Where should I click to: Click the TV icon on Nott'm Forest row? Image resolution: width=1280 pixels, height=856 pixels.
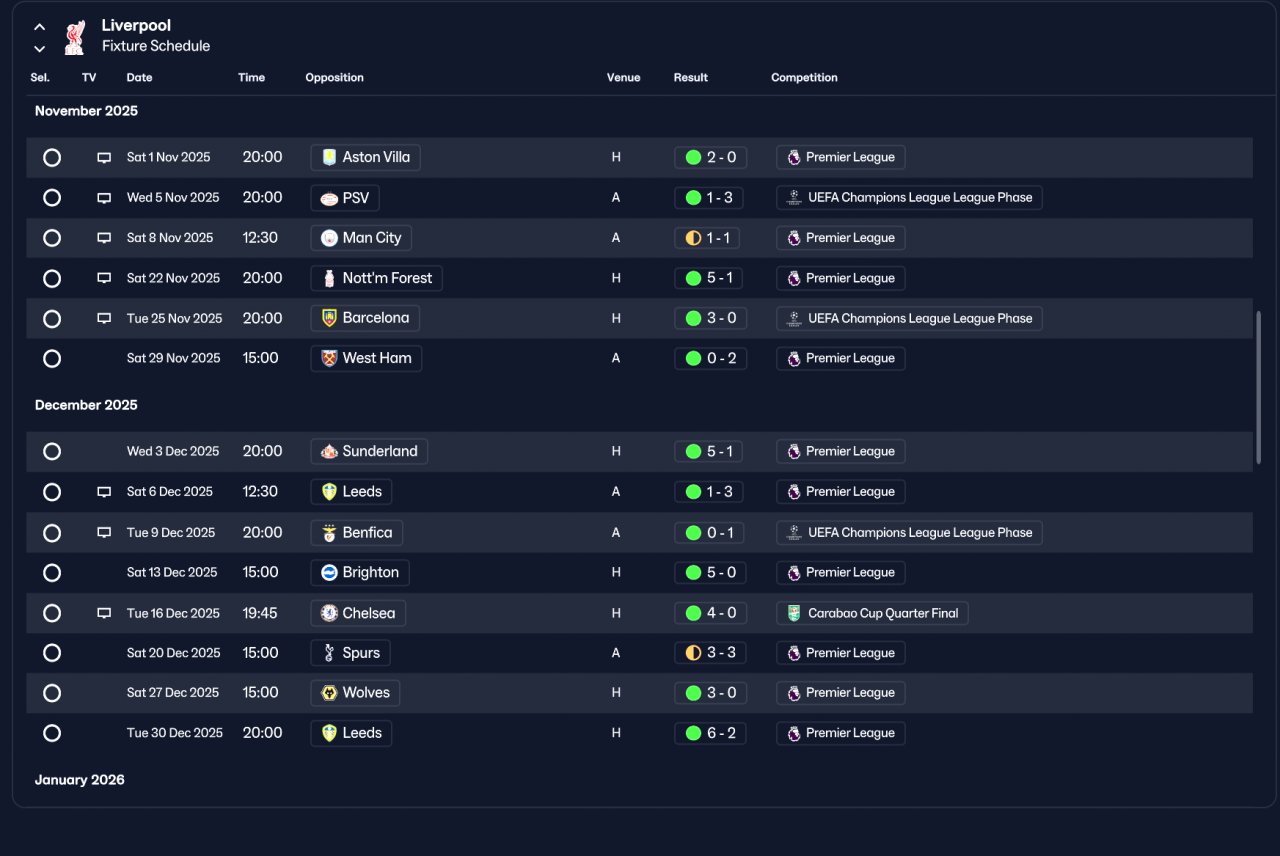coord(104,278)
